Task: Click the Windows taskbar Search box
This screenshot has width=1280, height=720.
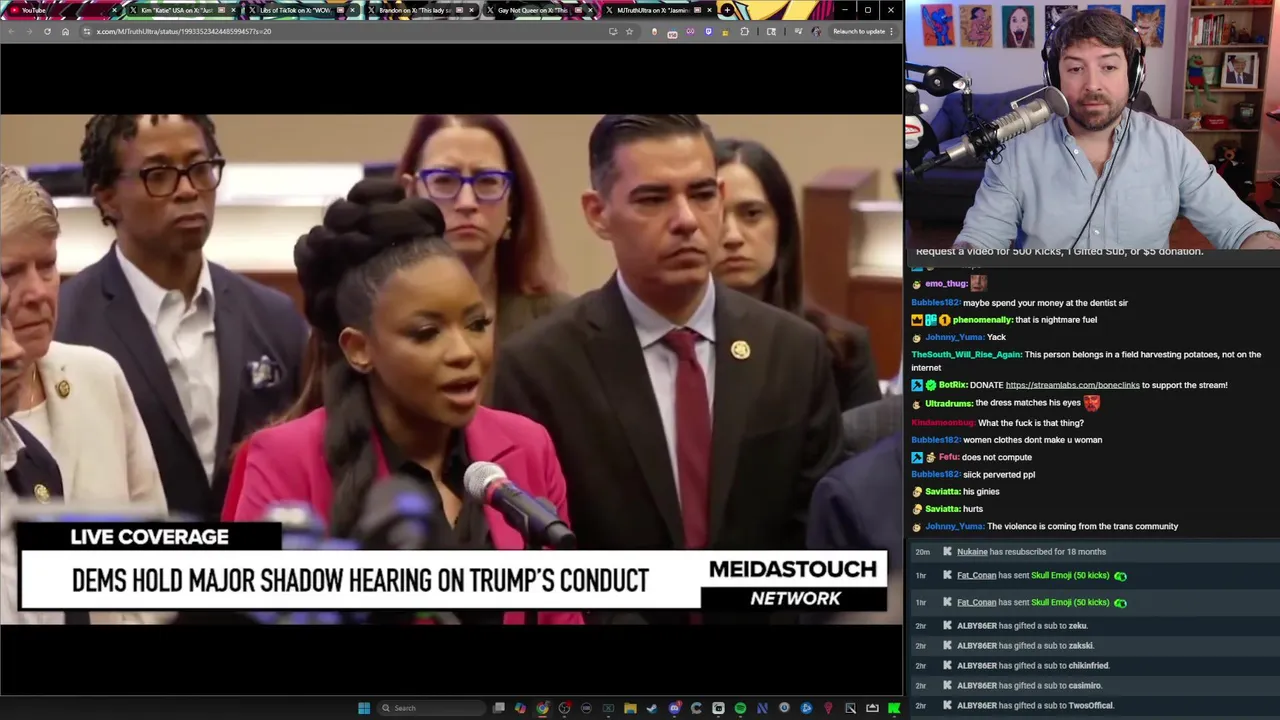Action: tap(431, 708)
